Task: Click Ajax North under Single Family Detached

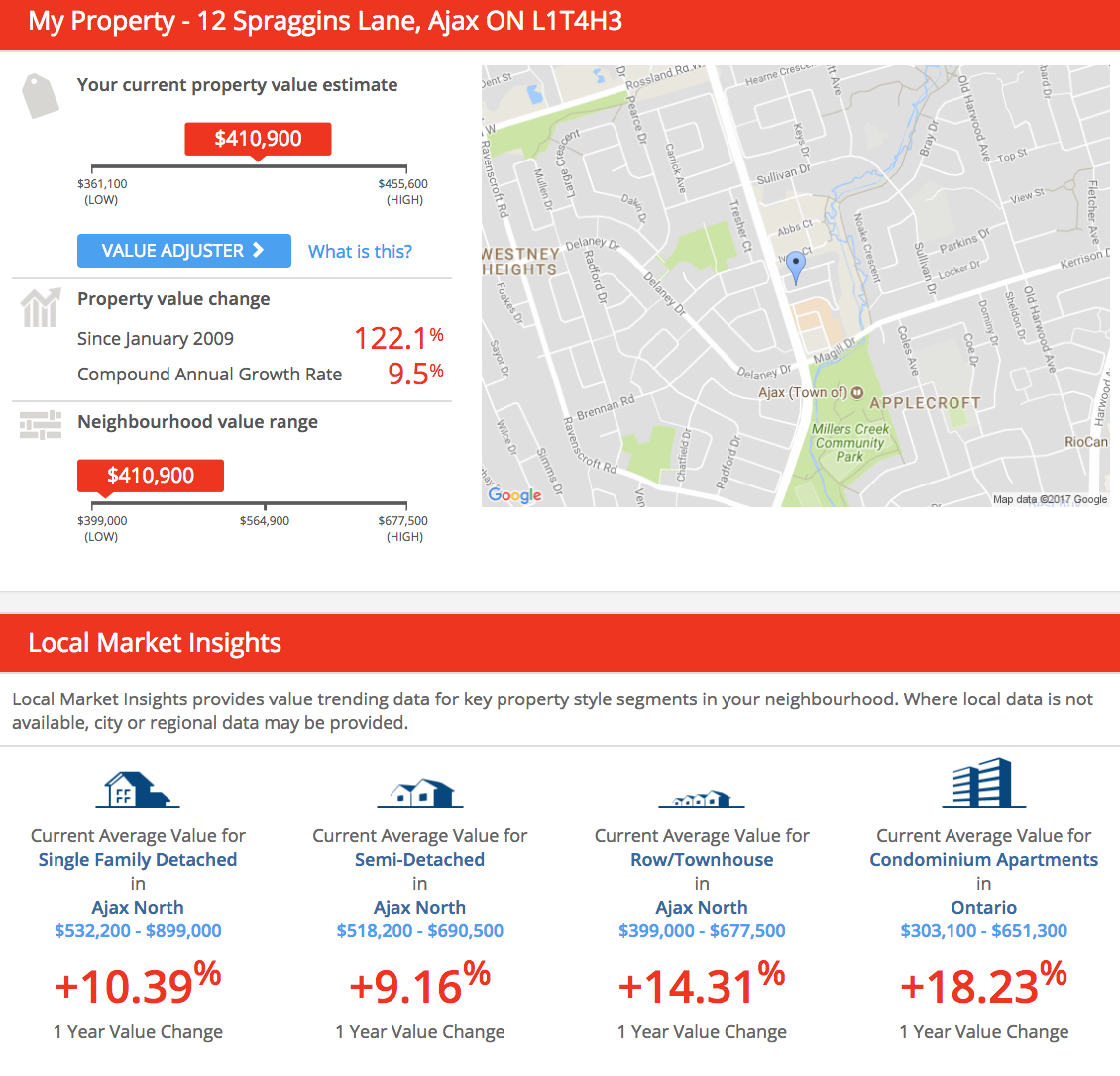Action: [137, 907]
